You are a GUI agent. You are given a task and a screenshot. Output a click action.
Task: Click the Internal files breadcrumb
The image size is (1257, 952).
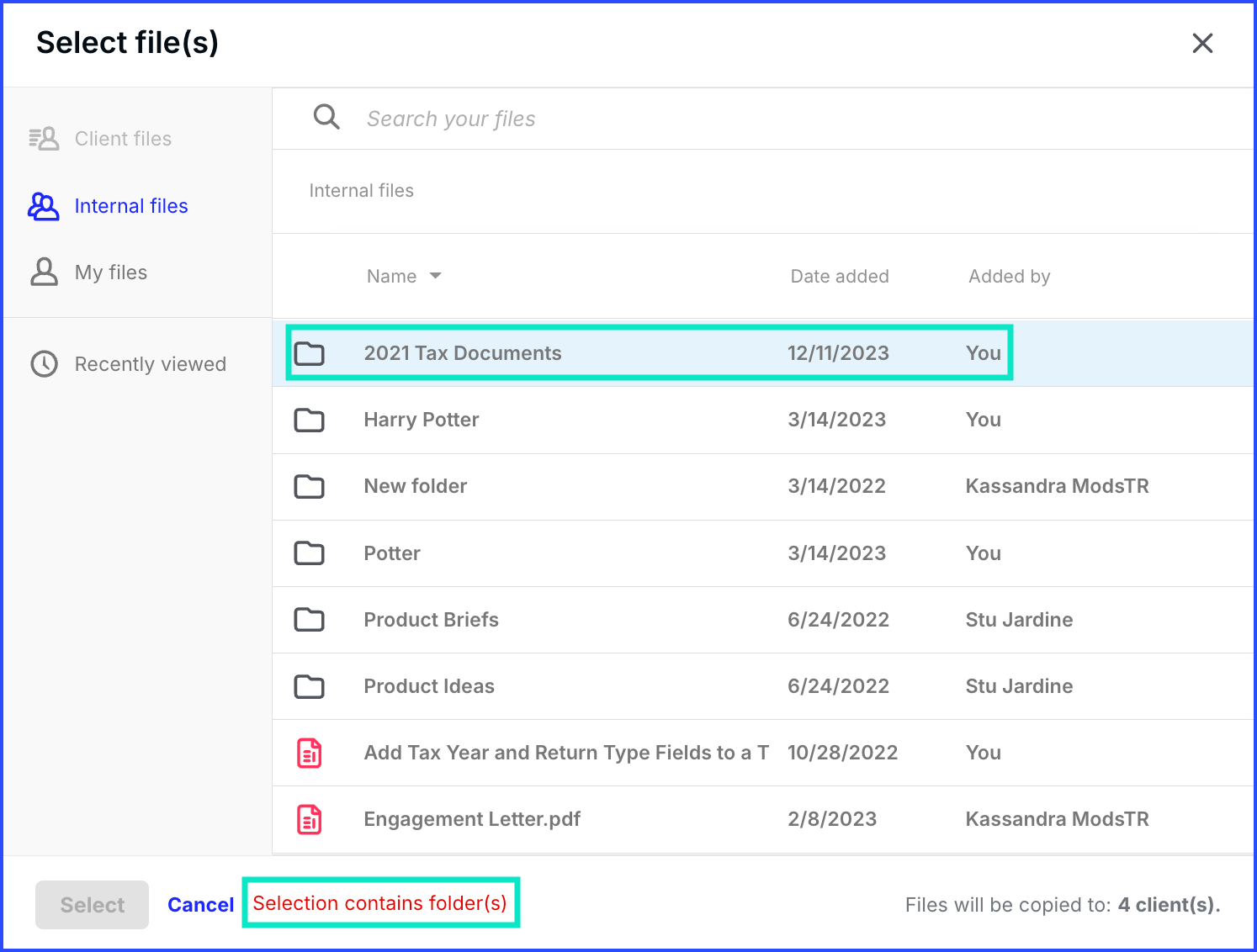pyautogui.click(x=361, y=191)
